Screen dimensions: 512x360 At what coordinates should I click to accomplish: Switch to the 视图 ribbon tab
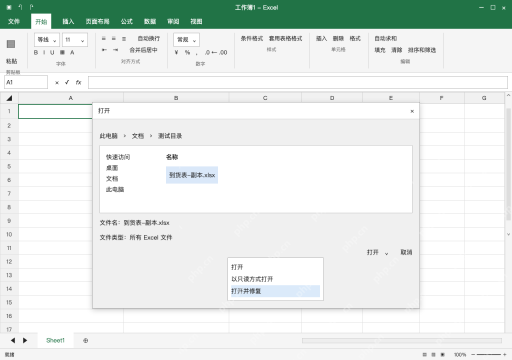(196, 21)
